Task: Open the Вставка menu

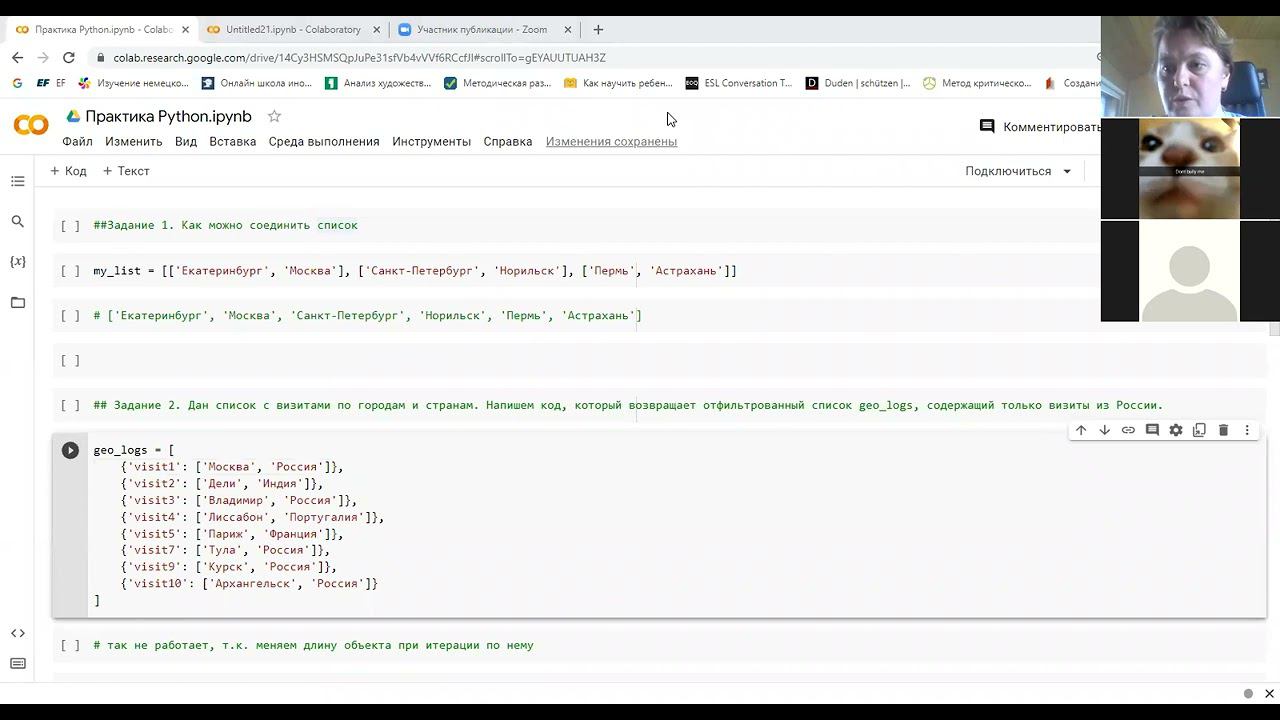Action: (x=232, y=141)
